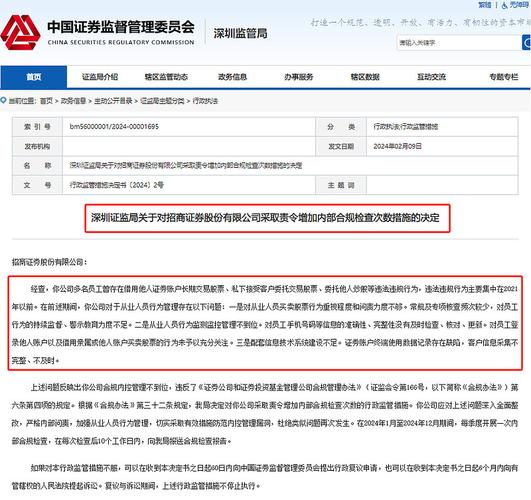
Task: Click the 索引号 label cell
Action: pos(37,127)
